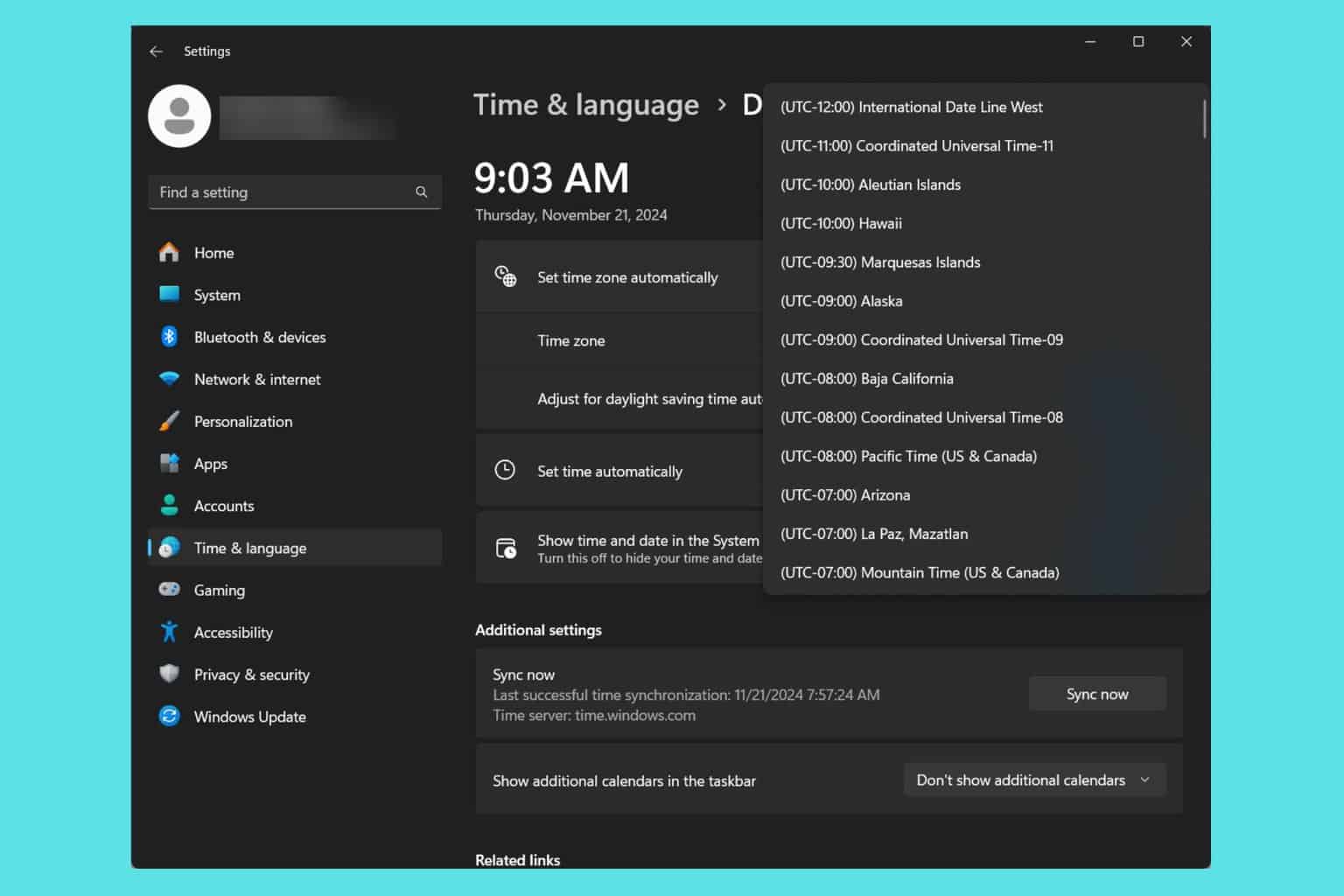Click 'Thursday, November 21, 2024' date text
Screen dimensions: 1344x896
coord(571,215)
